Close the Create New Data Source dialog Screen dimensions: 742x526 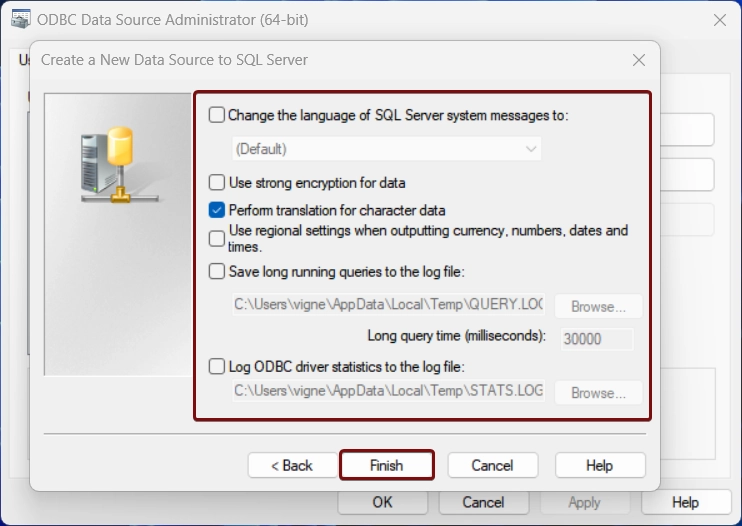pyautogui.click(x=639, y=60)
